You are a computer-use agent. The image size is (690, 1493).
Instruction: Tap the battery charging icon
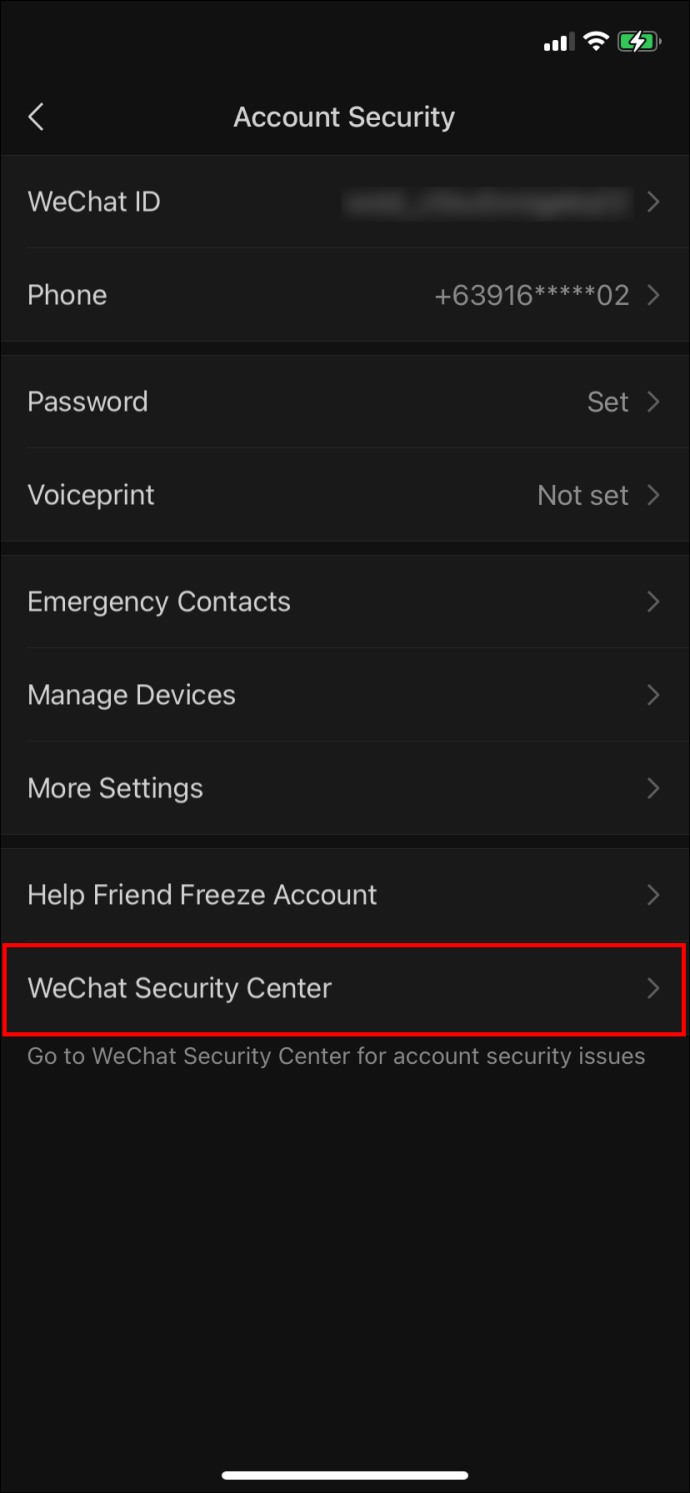coord(638,42)
